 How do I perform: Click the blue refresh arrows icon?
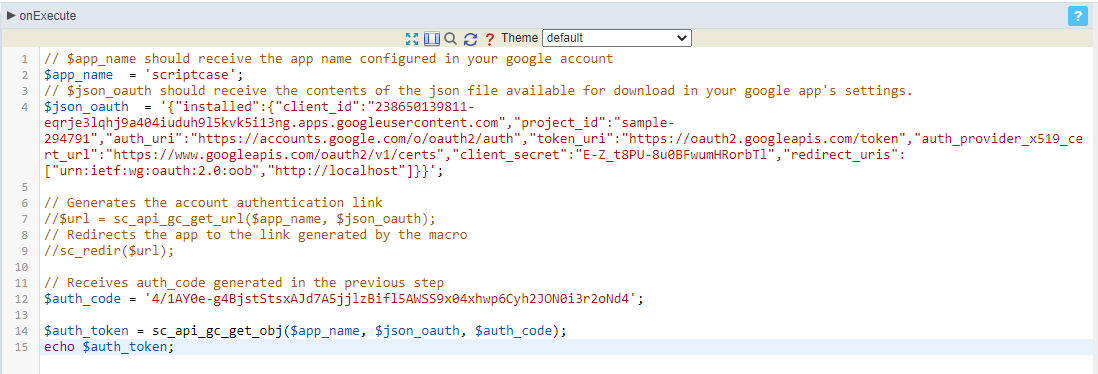coord(471,39)
